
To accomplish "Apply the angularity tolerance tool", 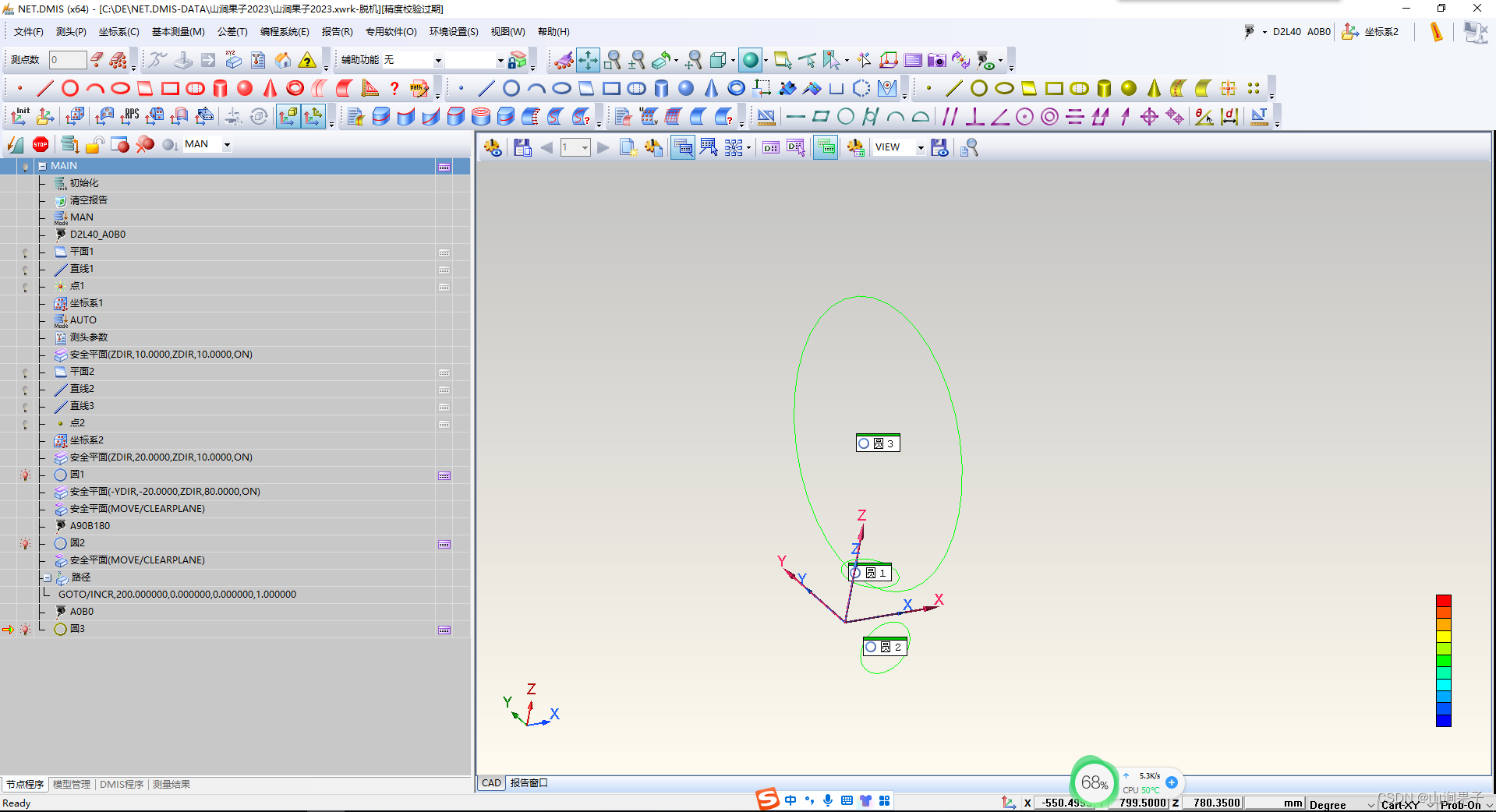I will [x=999, y=117].
